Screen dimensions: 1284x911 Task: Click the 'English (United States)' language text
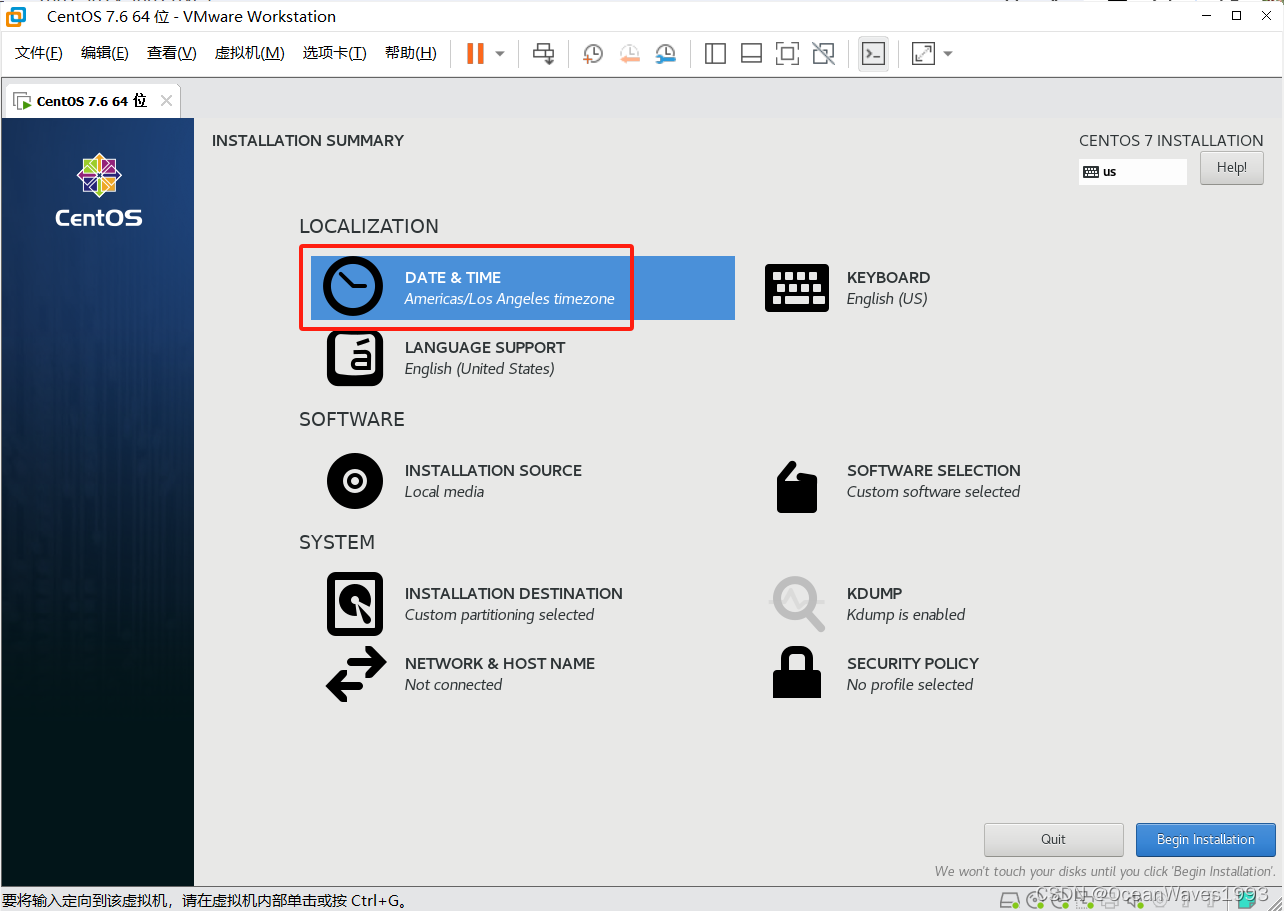479,369
